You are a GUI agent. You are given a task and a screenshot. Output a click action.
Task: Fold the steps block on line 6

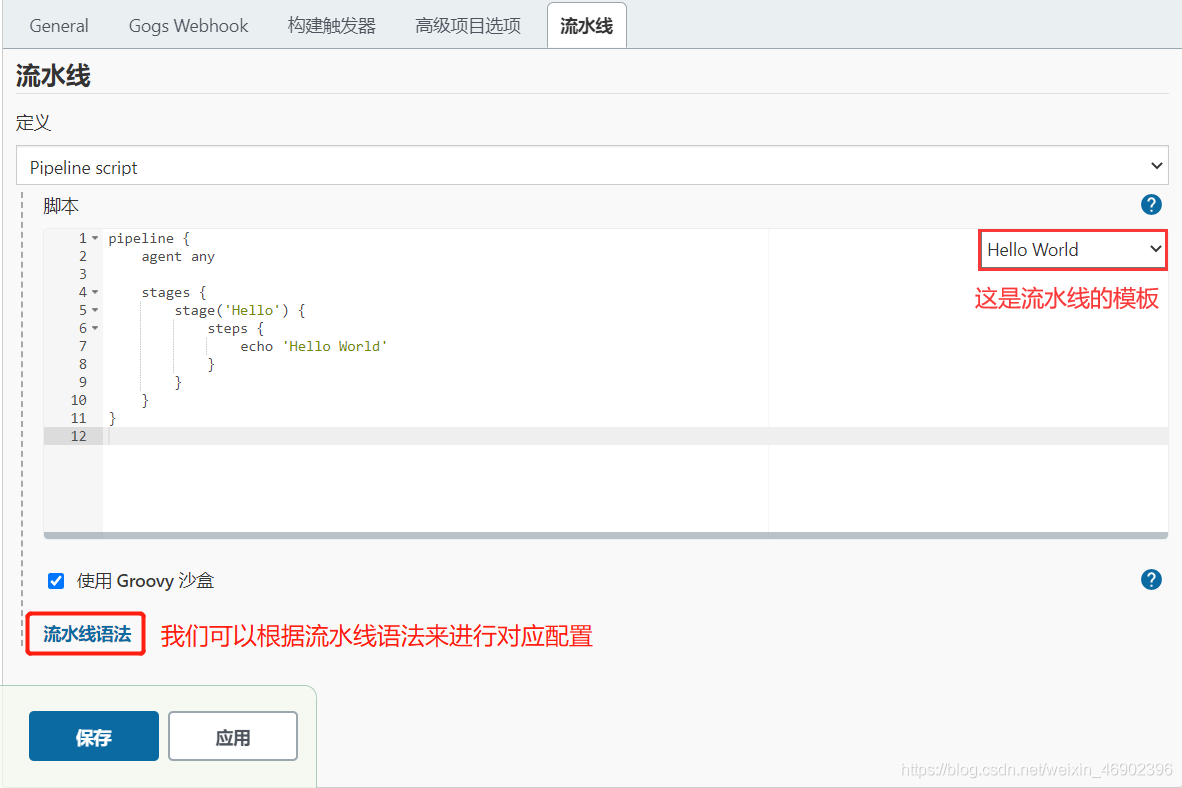(95, 329)
